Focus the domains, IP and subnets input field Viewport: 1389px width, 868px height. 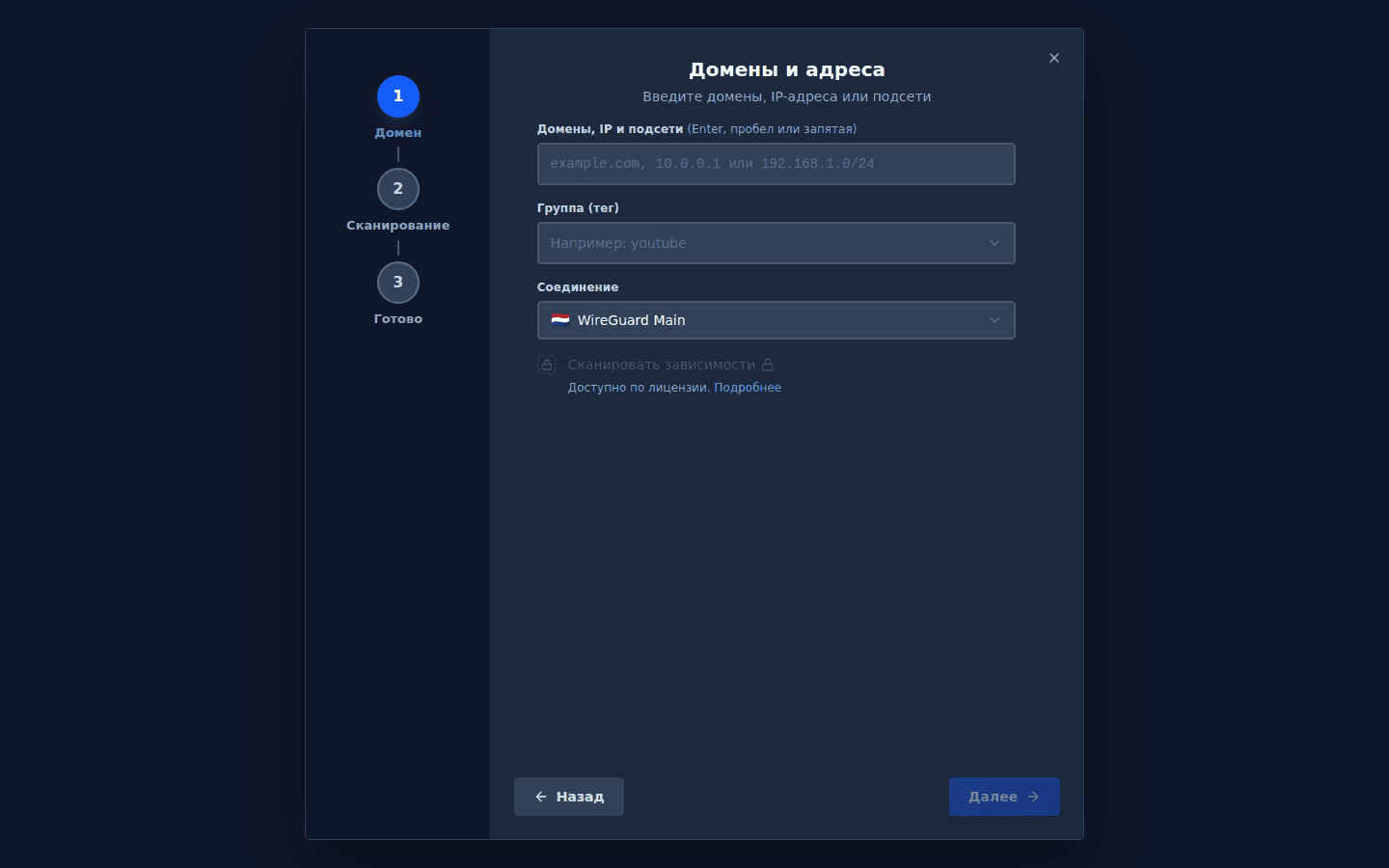[x=776, y=164]
